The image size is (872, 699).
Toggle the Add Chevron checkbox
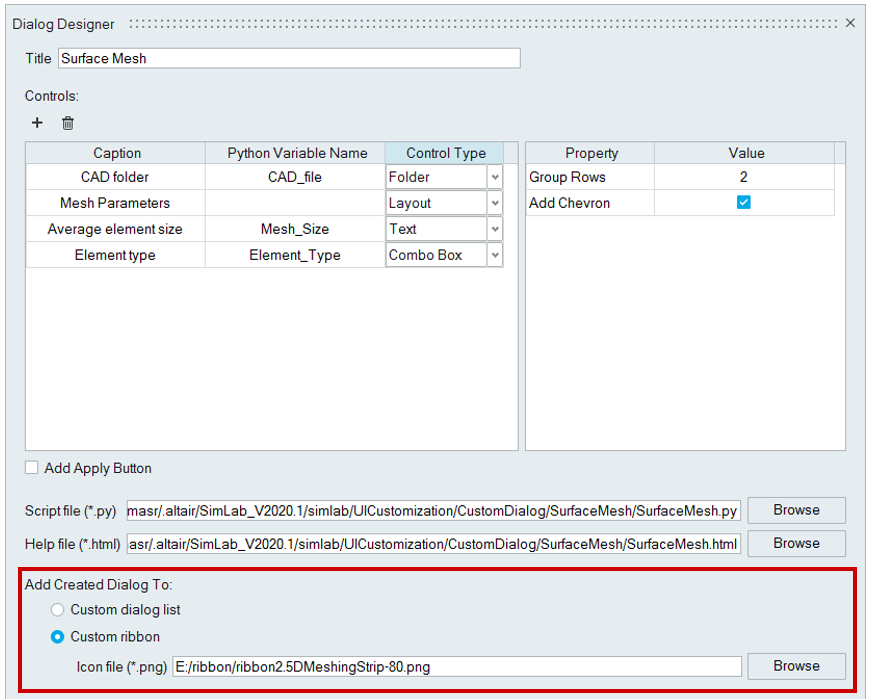coord(743,203)
